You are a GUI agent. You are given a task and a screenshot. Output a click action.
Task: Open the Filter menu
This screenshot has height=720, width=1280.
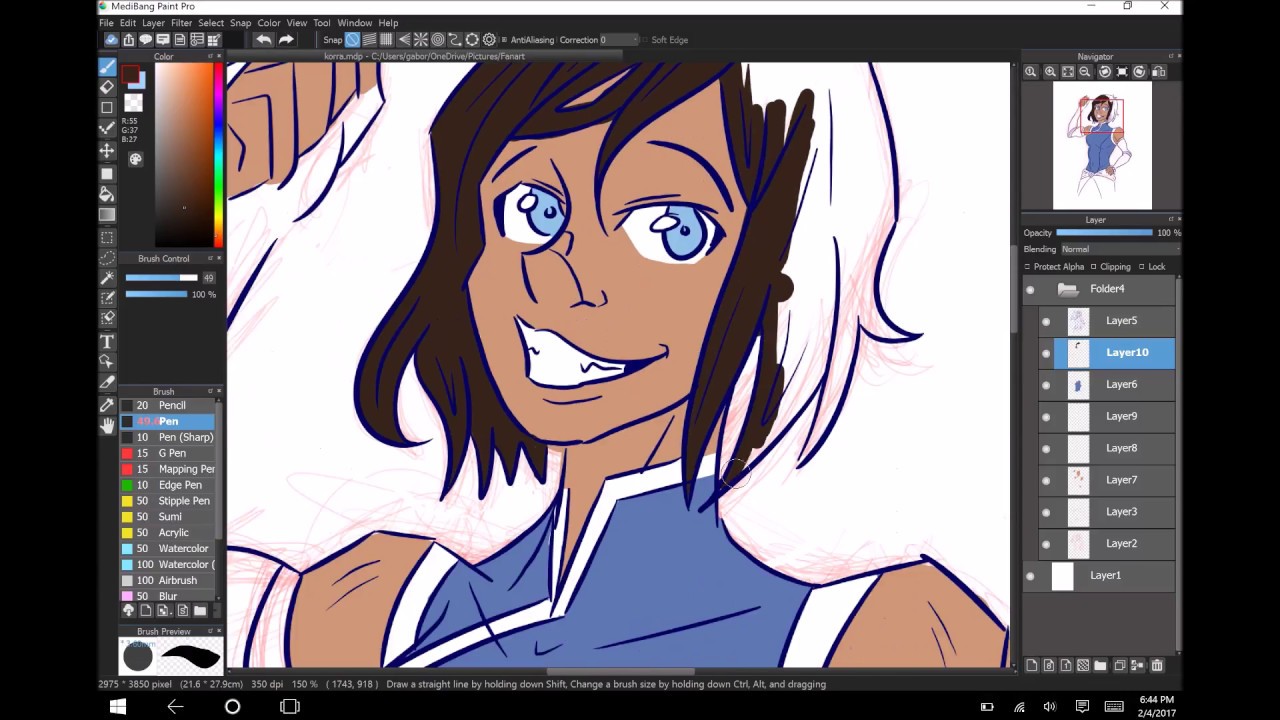181,23
